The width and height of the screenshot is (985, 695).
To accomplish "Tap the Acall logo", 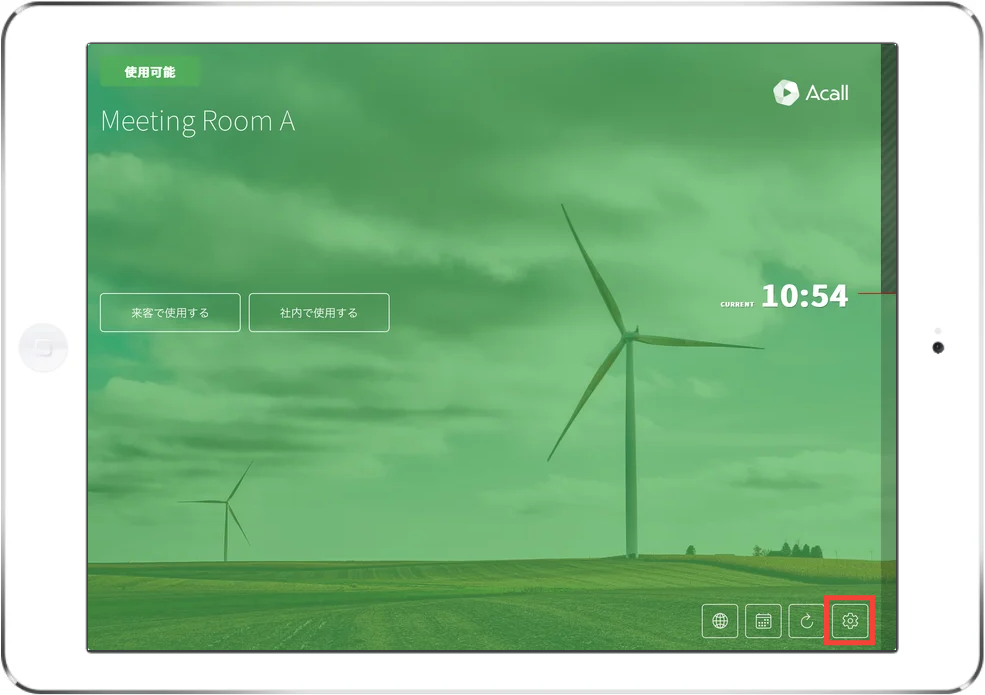I will pos(811,93).
